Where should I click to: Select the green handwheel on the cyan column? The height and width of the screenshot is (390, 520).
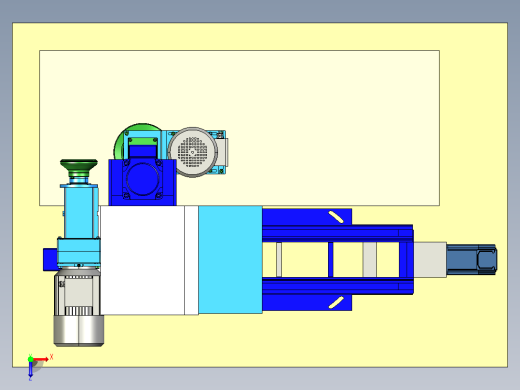[x=79, y=168]
